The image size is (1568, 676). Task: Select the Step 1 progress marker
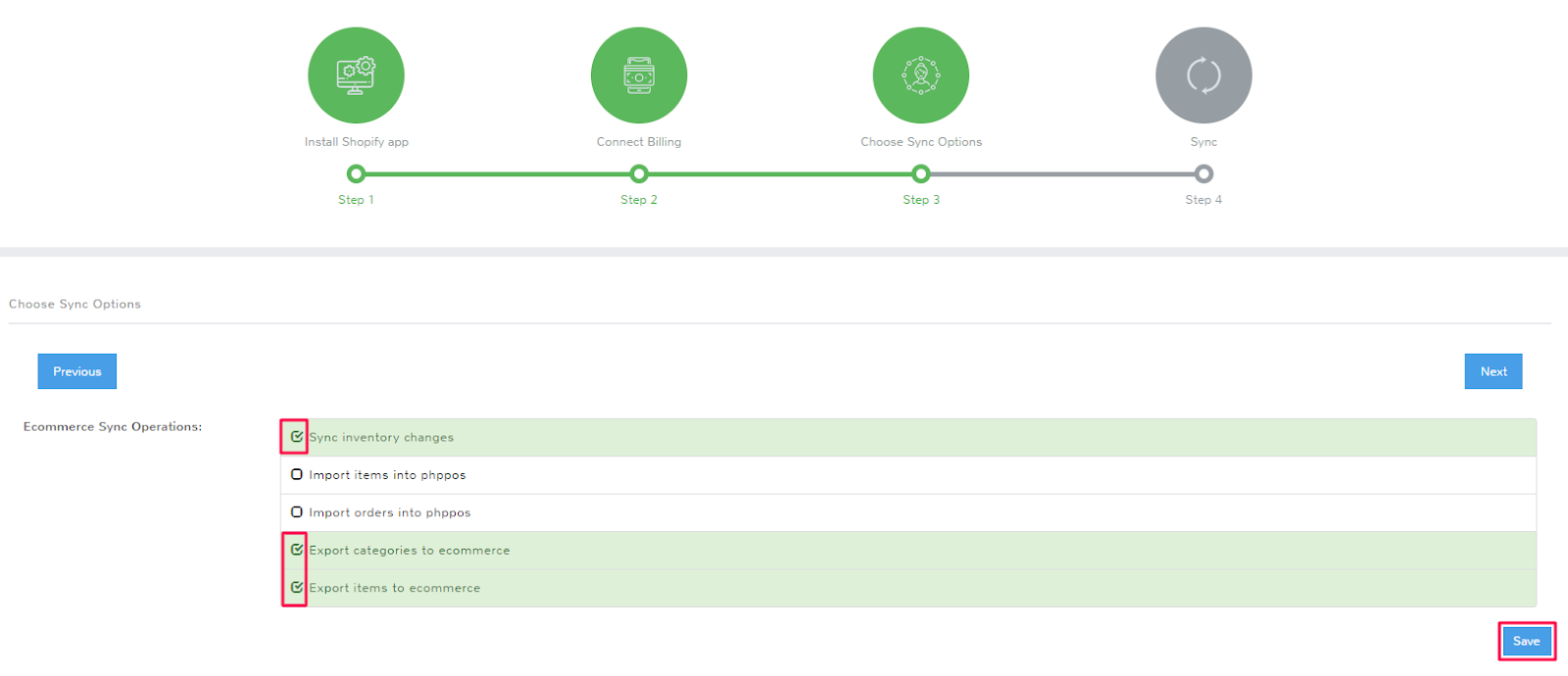coord(356,174)
